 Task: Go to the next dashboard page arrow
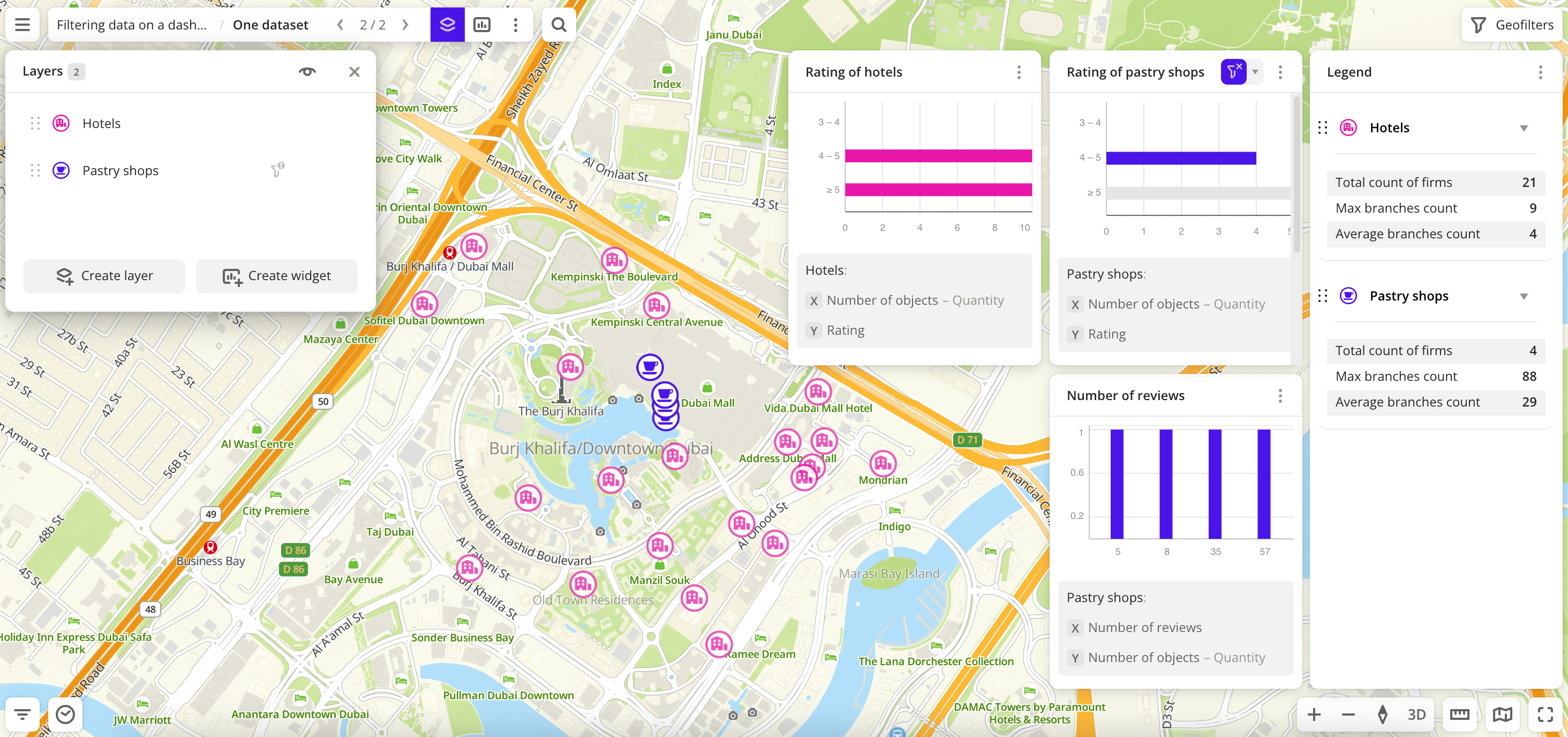(x=405, y=25)
